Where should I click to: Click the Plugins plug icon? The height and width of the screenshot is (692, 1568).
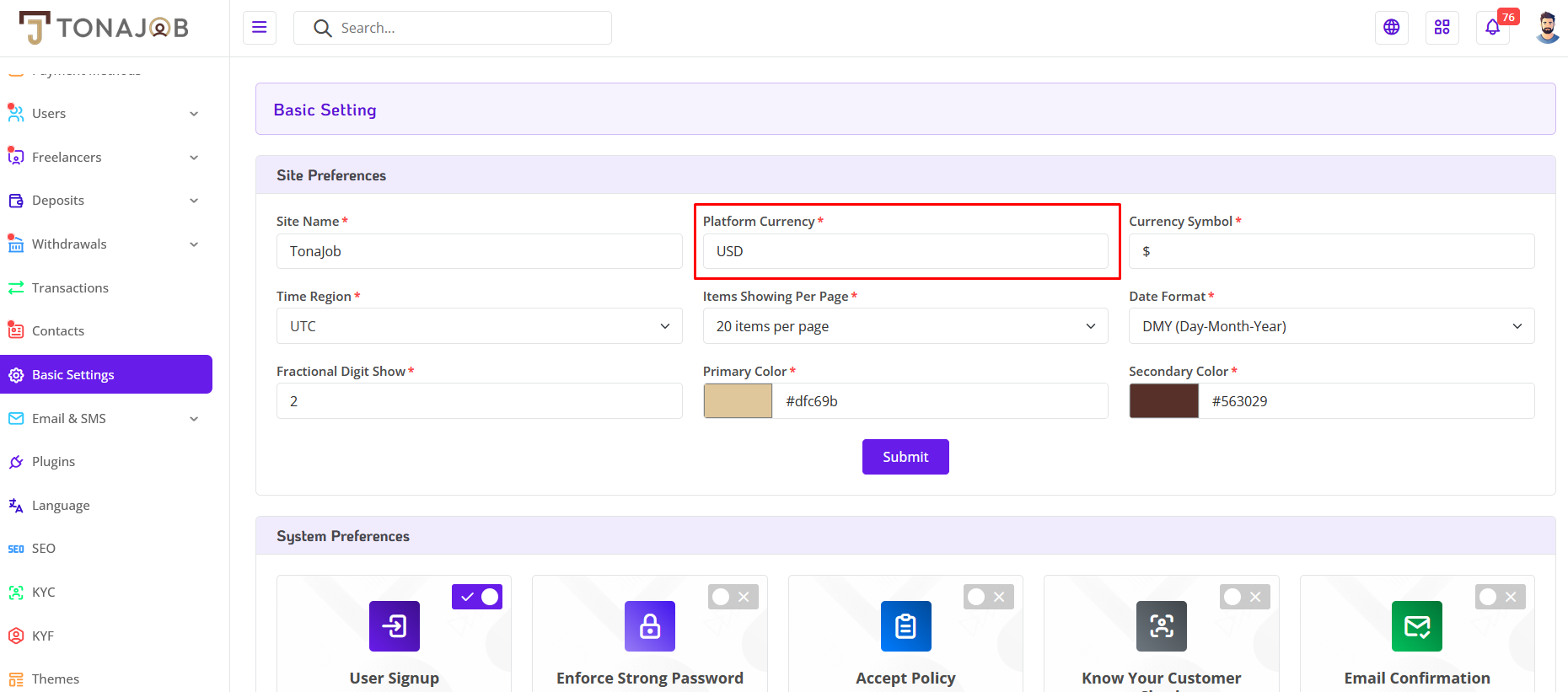(x=16, y=462)
